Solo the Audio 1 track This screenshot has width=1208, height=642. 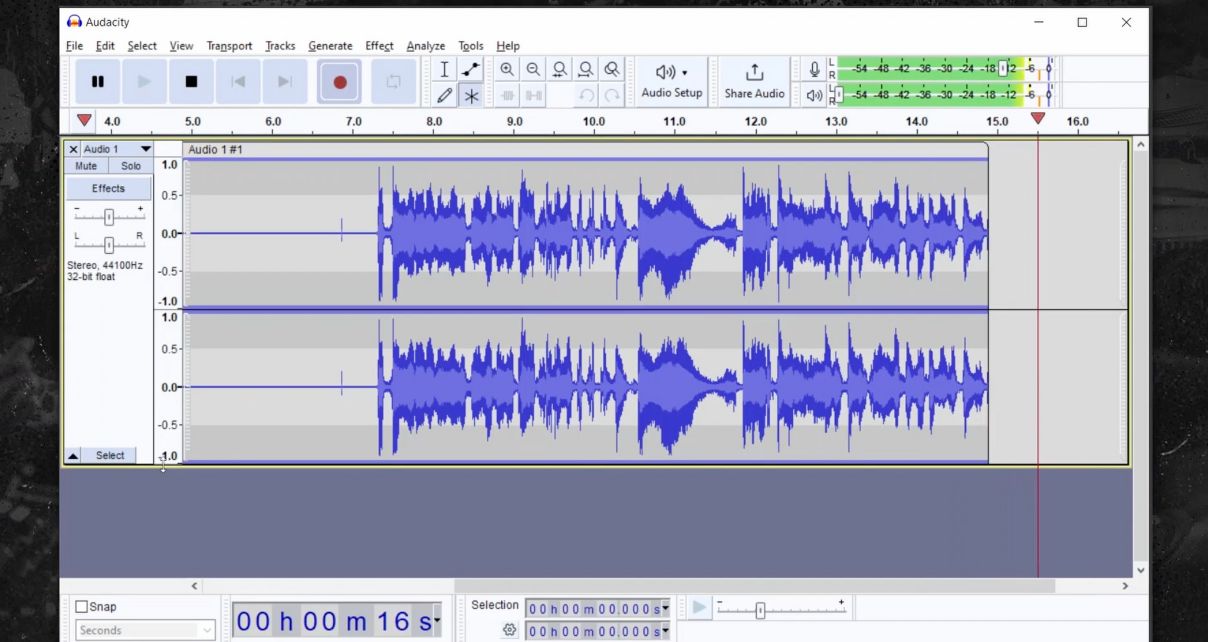(131, 165)
